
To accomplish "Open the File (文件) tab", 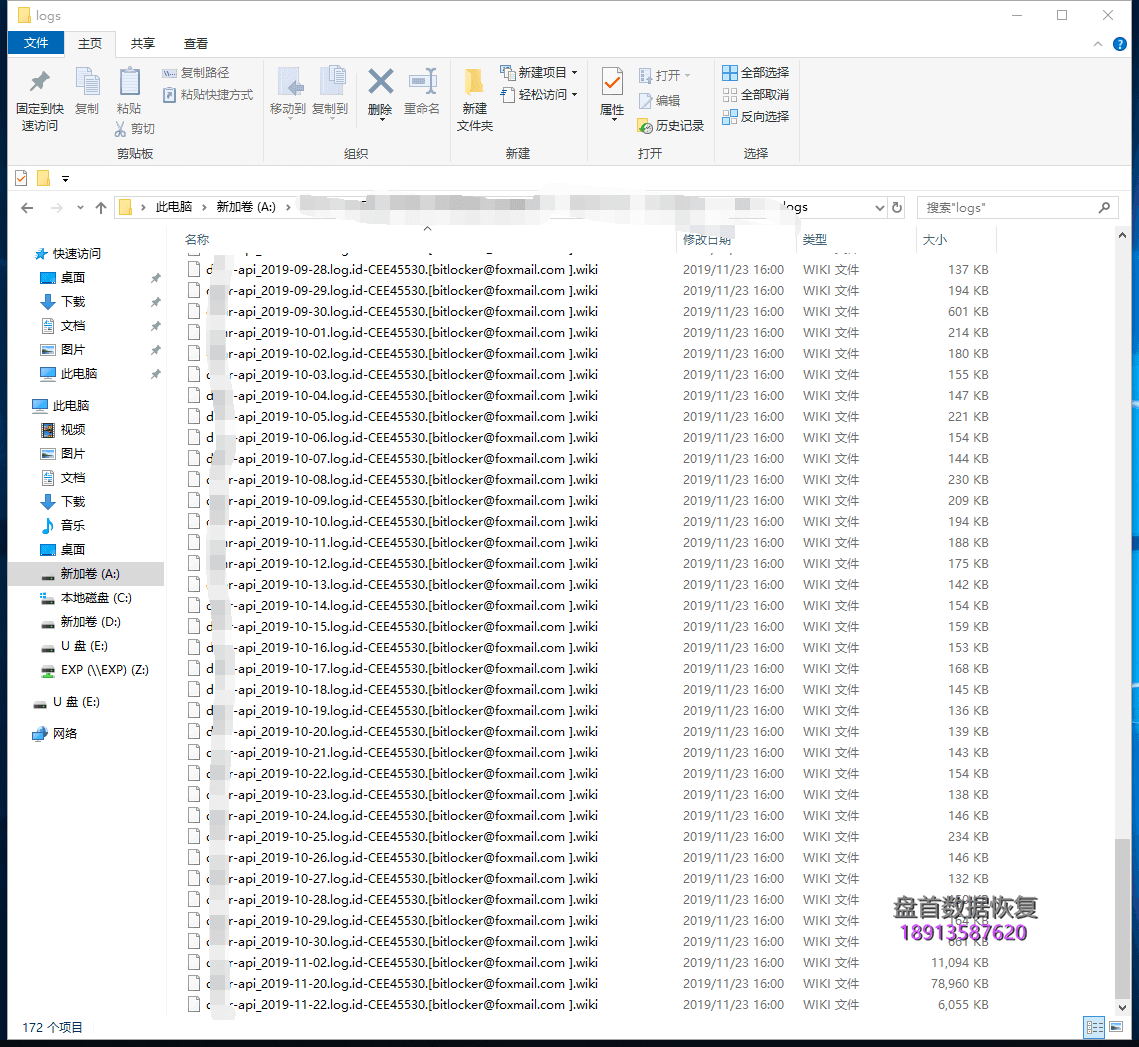I will tap(36, 44).
